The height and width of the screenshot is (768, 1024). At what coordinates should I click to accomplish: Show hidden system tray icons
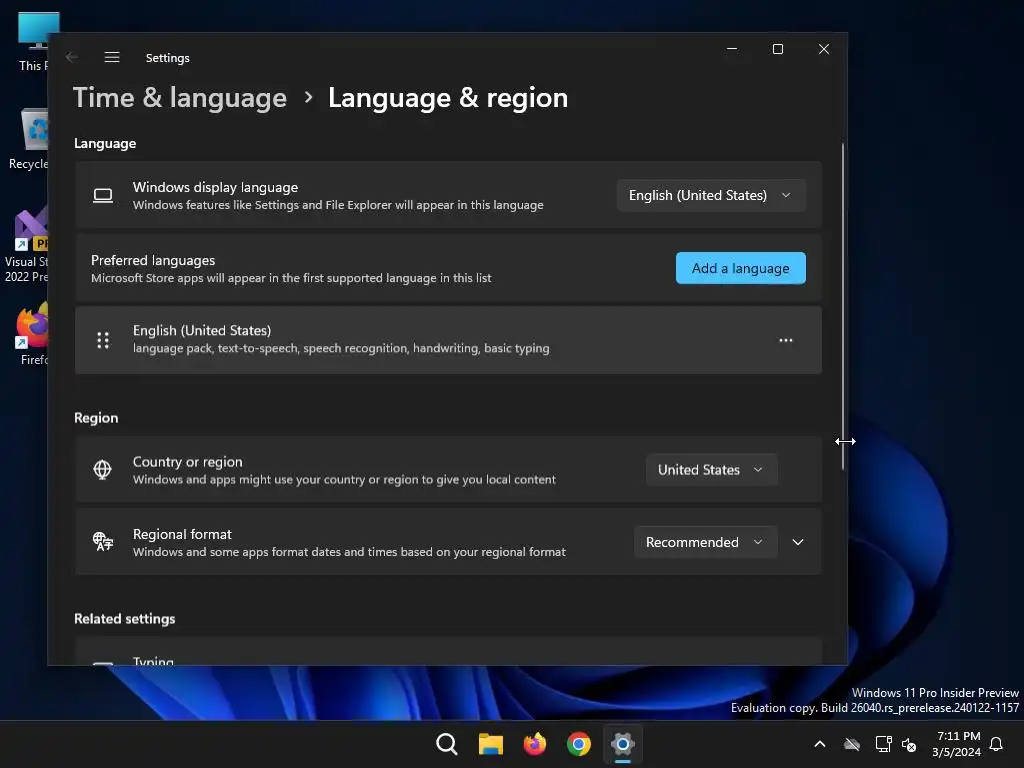[x=820, y=744]
